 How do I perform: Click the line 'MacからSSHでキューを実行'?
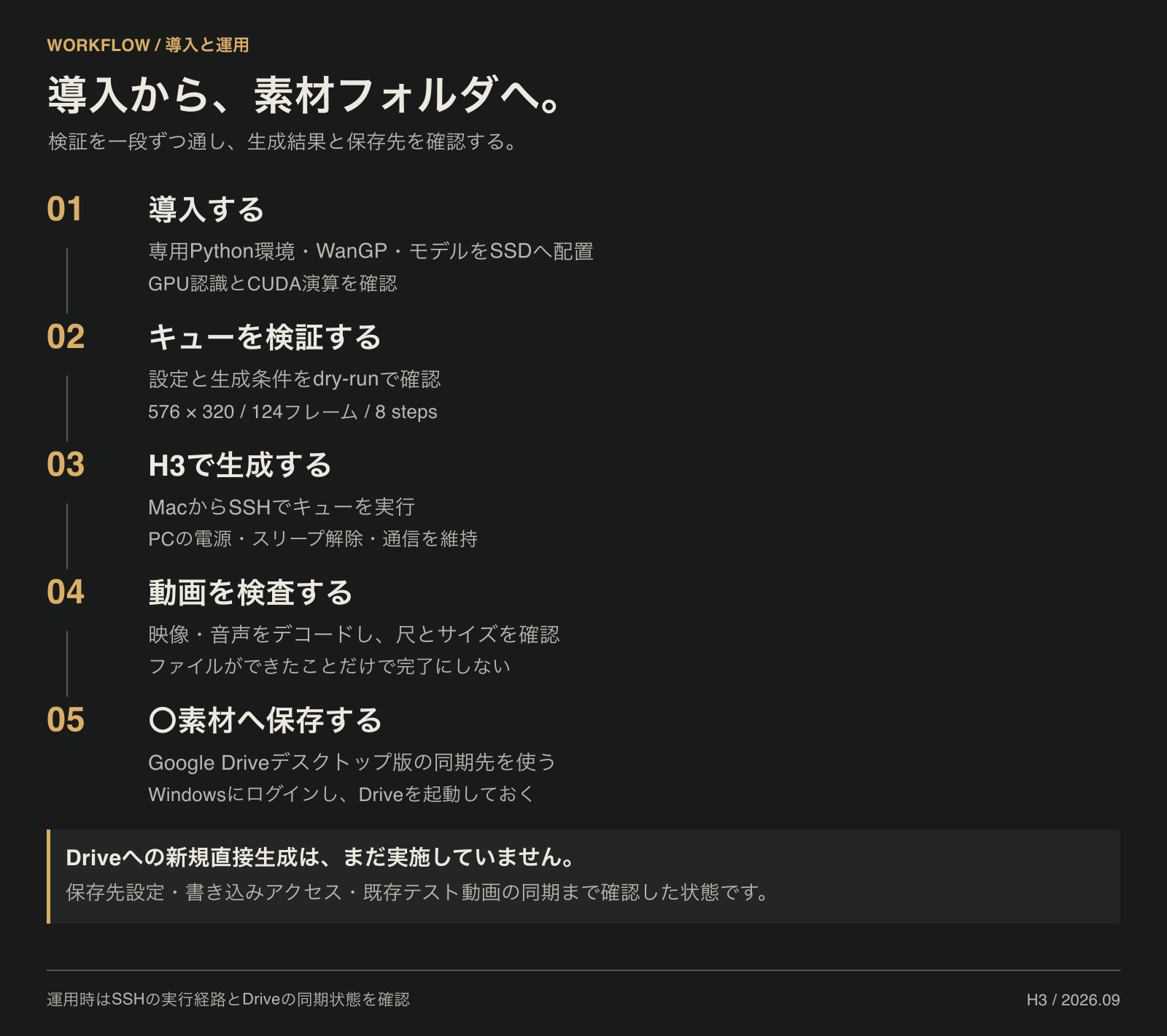pyautogui.click(x=282, y=506)
